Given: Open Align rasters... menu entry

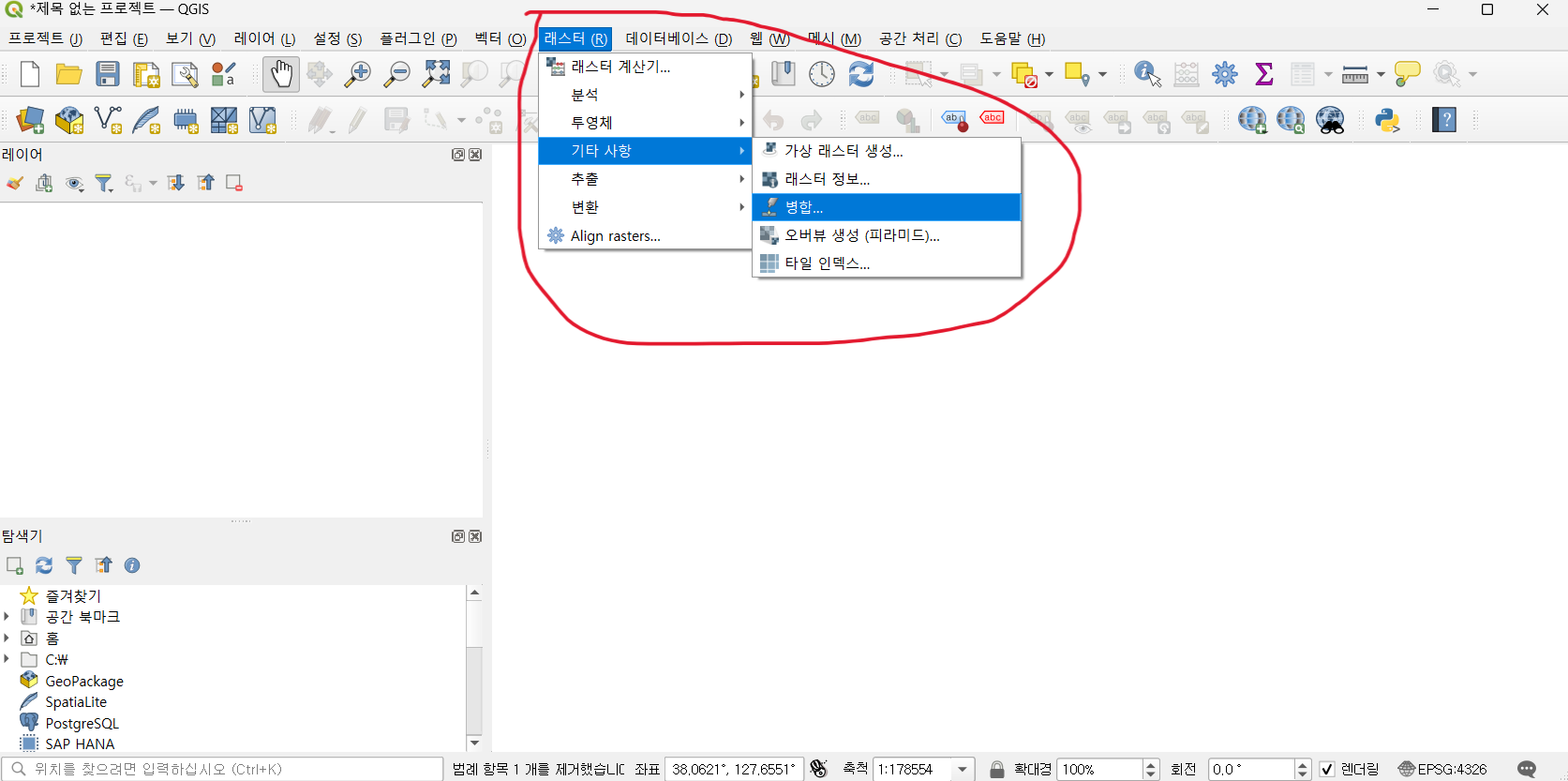Looking at the screenshot, I should [645, 236].
